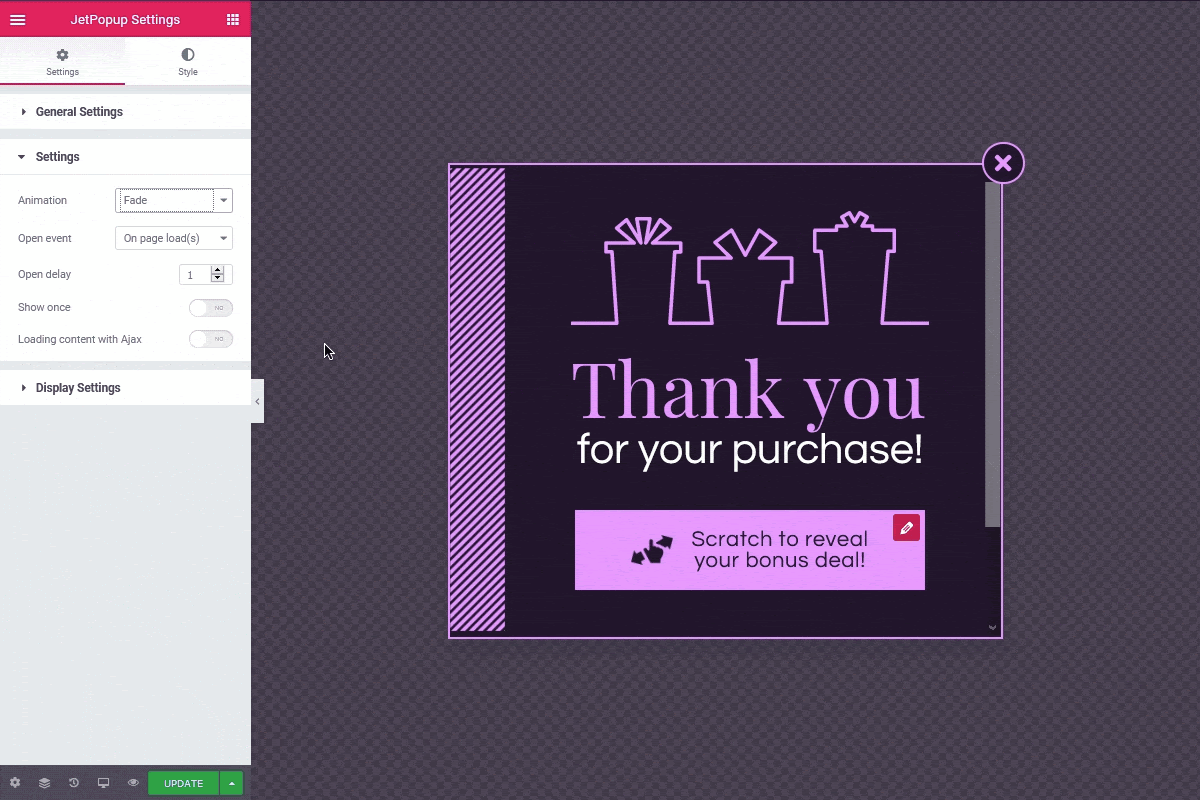The height and width of the screenshot is (800, 1200).
Task: Open the Open event dropdown
Action: (174, 238)
